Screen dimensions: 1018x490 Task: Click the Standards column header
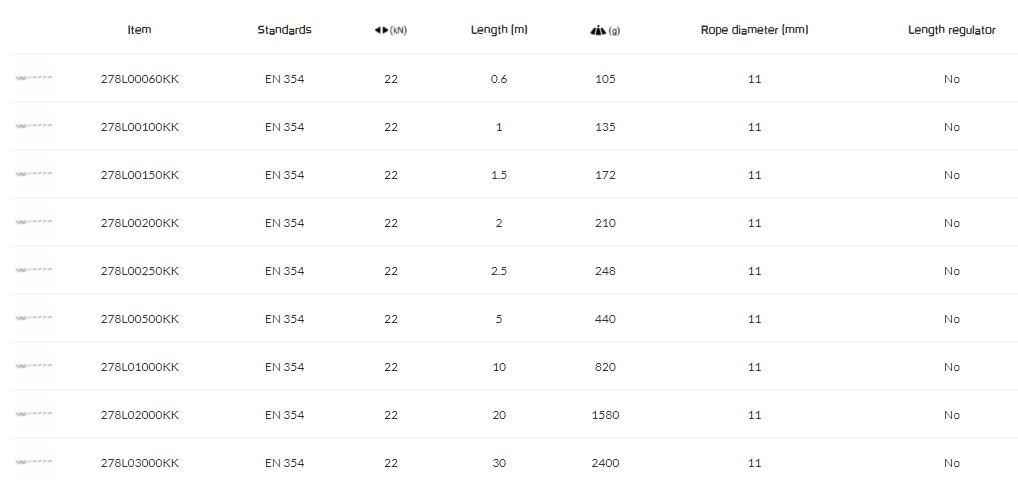click(x=284, y=30)
